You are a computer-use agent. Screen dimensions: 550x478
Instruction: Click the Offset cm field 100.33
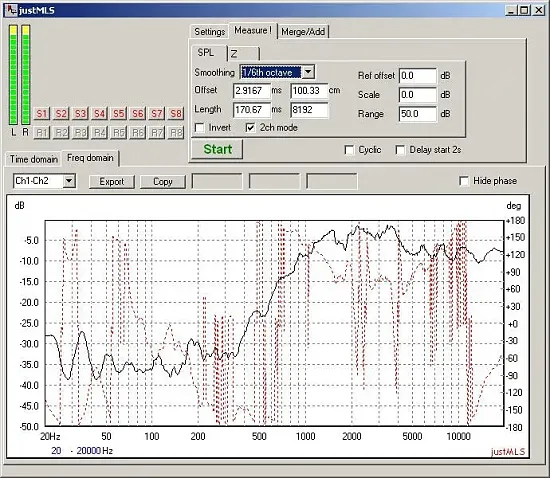pyautogui.click(x=309, y=91)
